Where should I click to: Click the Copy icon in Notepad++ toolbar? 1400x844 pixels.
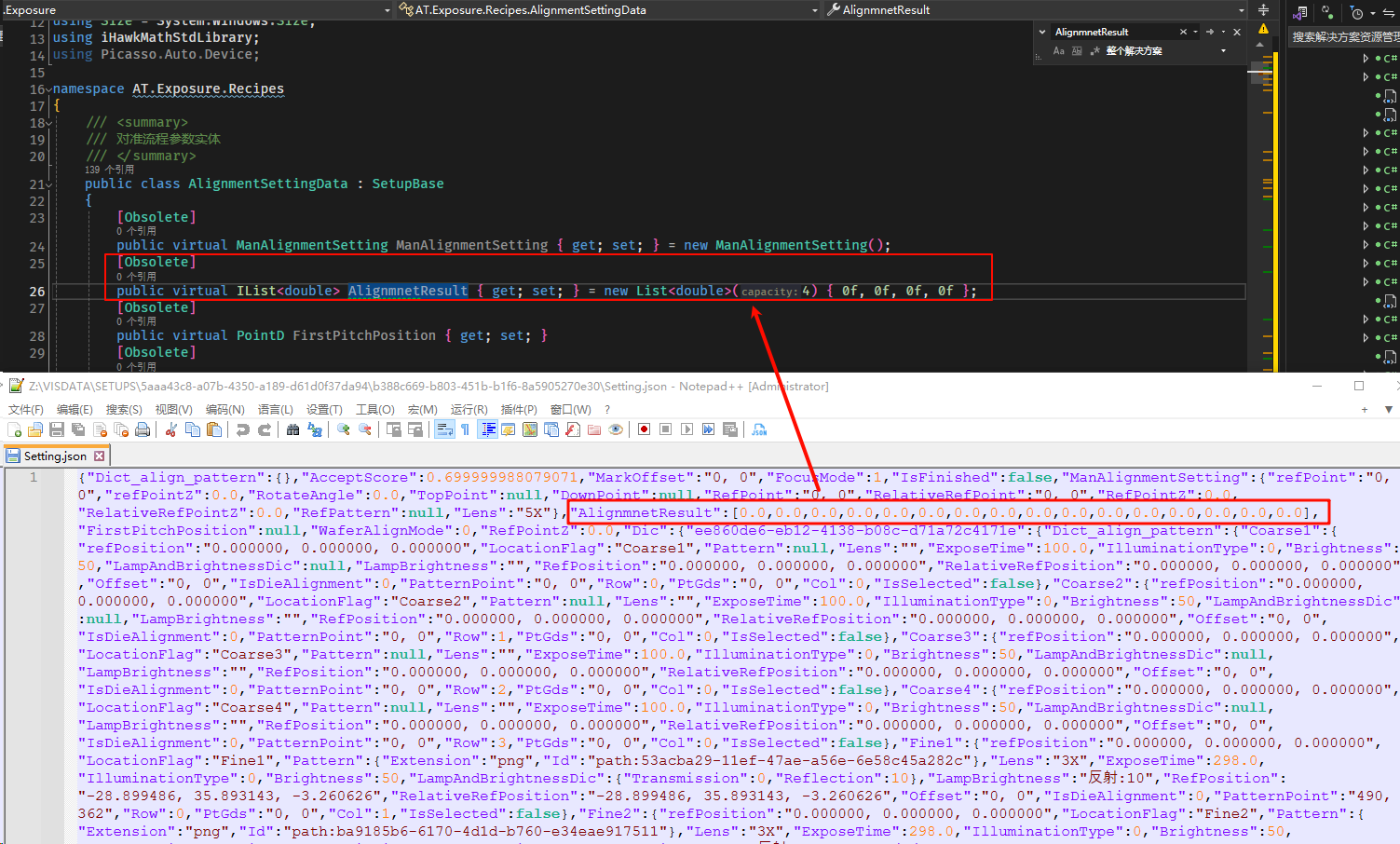pos(193,429)
